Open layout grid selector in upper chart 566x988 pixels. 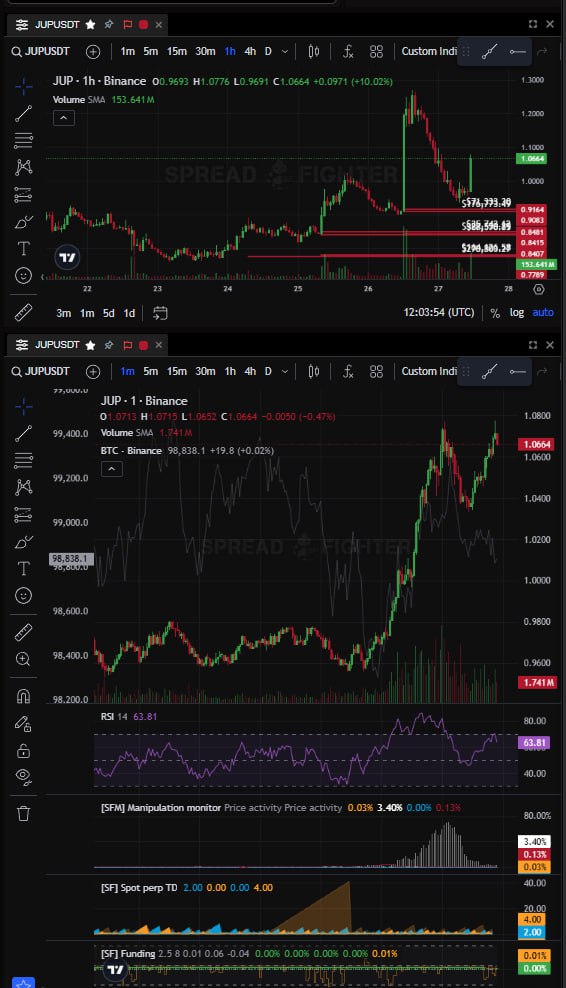pos(376,52)
